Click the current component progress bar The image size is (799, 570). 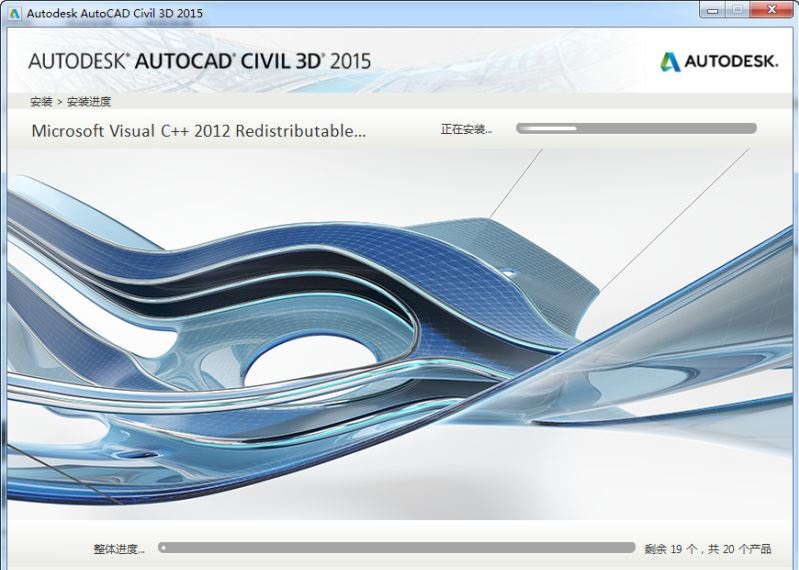[x=636, y=128]
